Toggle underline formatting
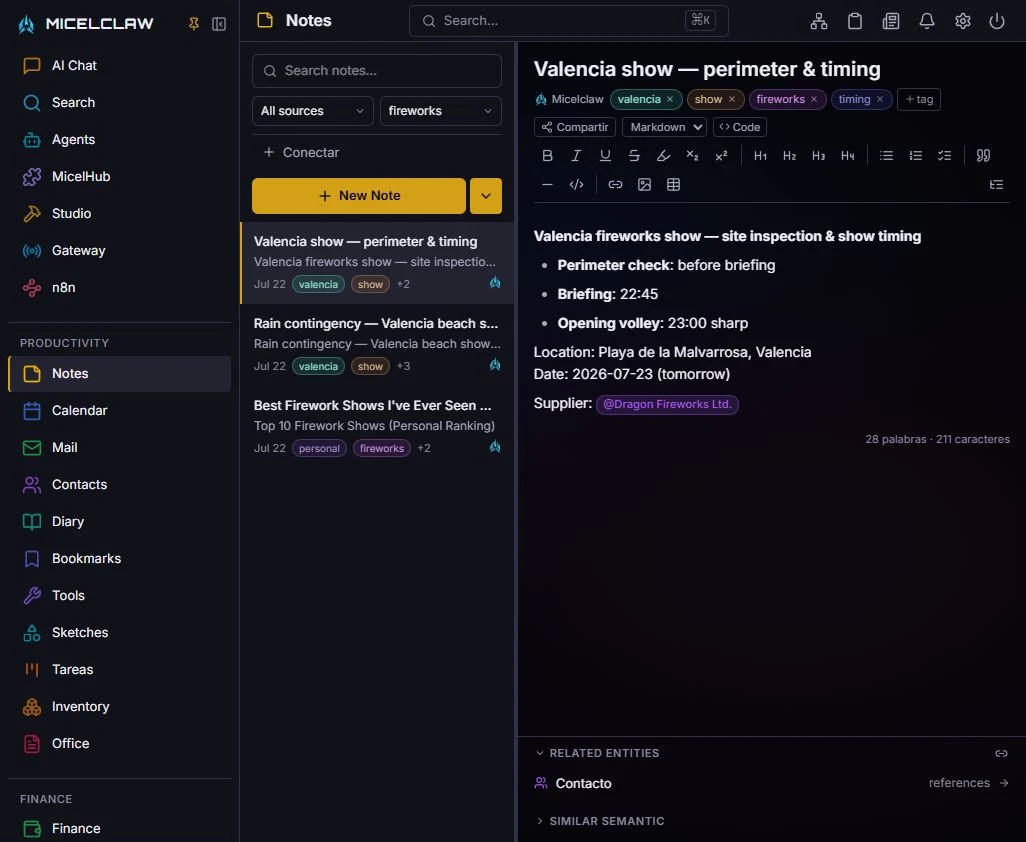Screen dimensions: 1026x842 pos(605,156)
